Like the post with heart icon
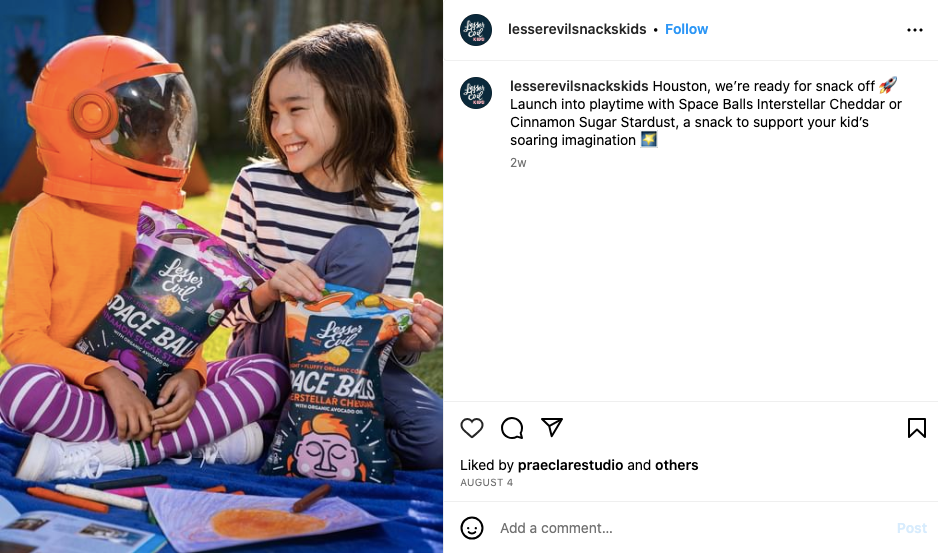The height and width of the screenshot is (553, 938). tap(471, 428)
